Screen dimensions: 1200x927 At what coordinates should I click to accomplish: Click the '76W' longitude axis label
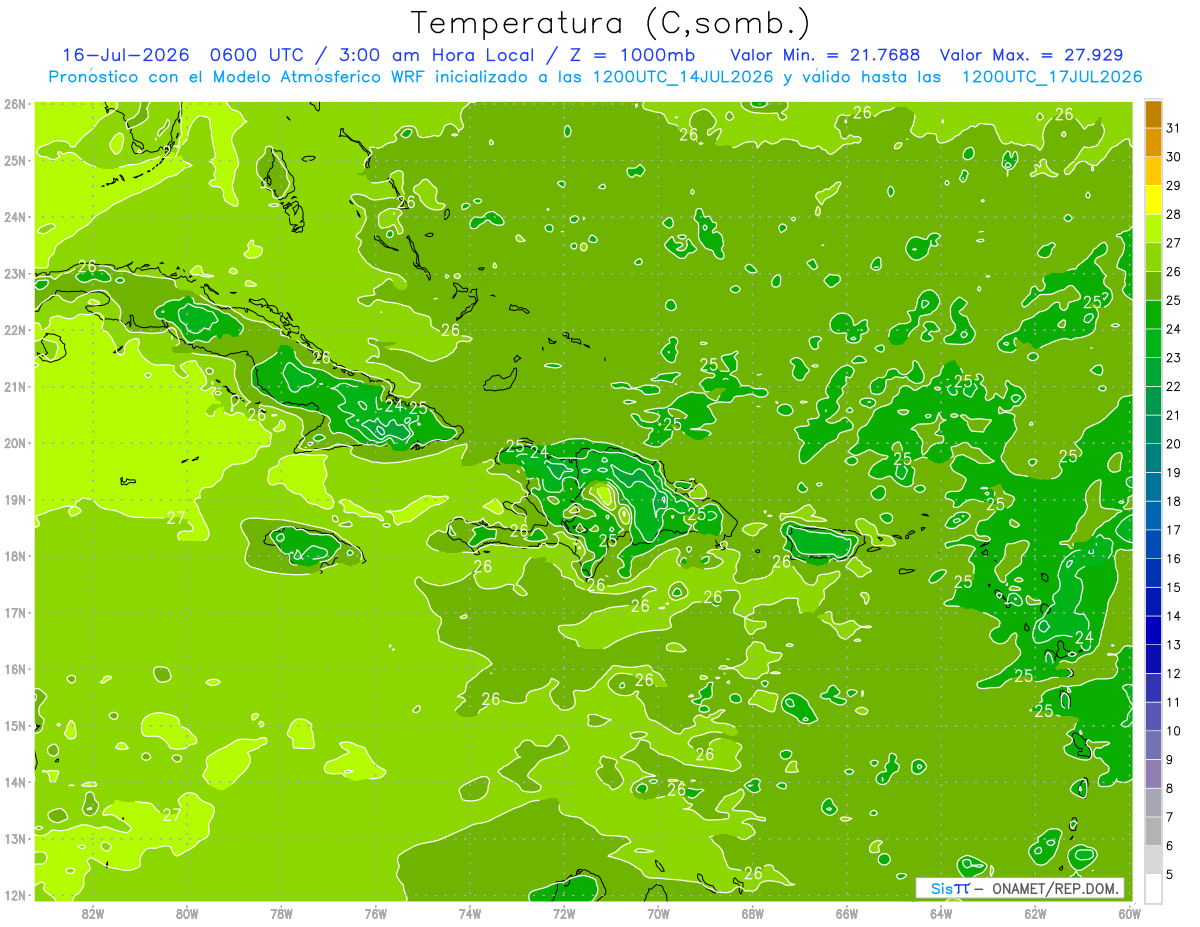(376, 913)
